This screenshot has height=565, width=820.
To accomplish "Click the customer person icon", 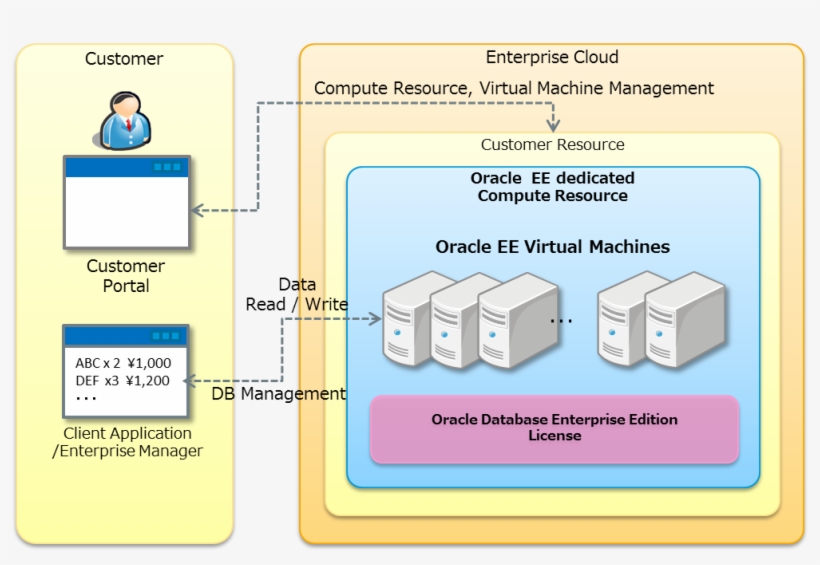I will (123, 121).
